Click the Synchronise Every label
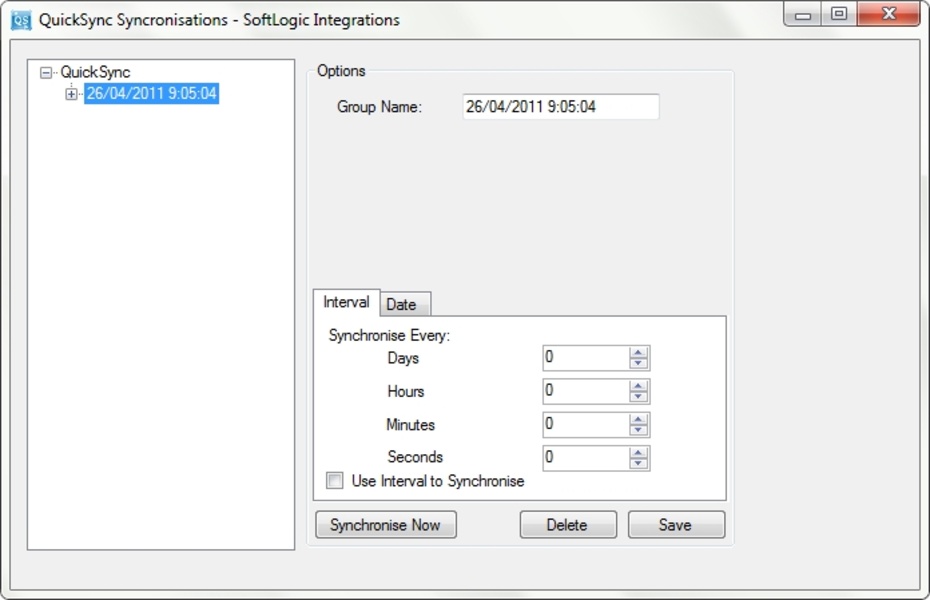Image resolution: width=930 pixels, height=600 pixels. pos(389,336)
